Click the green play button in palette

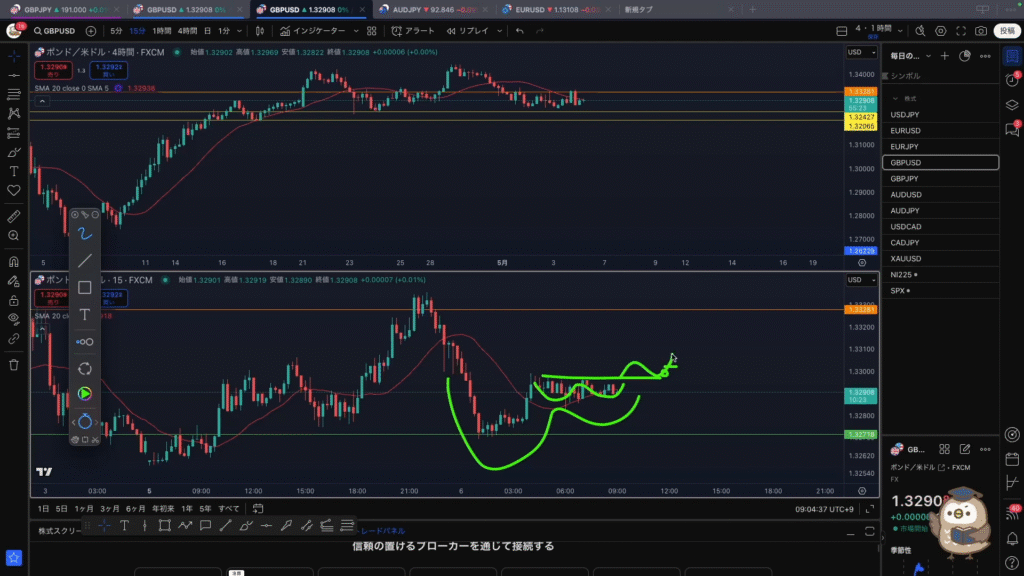coord(85,394)
